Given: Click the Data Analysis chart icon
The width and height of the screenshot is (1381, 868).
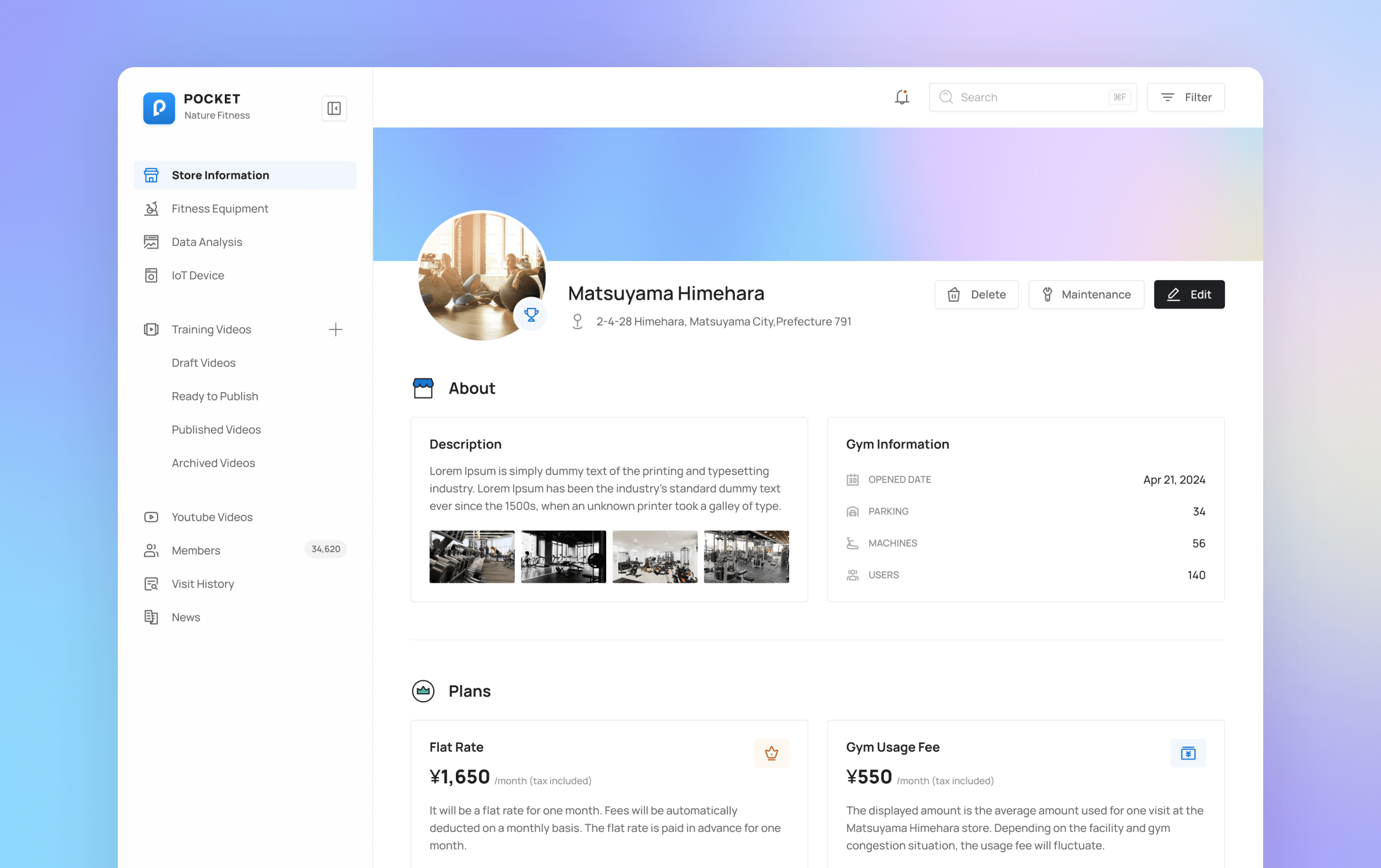Looking at the screenshot, I should tap(151, 242).
